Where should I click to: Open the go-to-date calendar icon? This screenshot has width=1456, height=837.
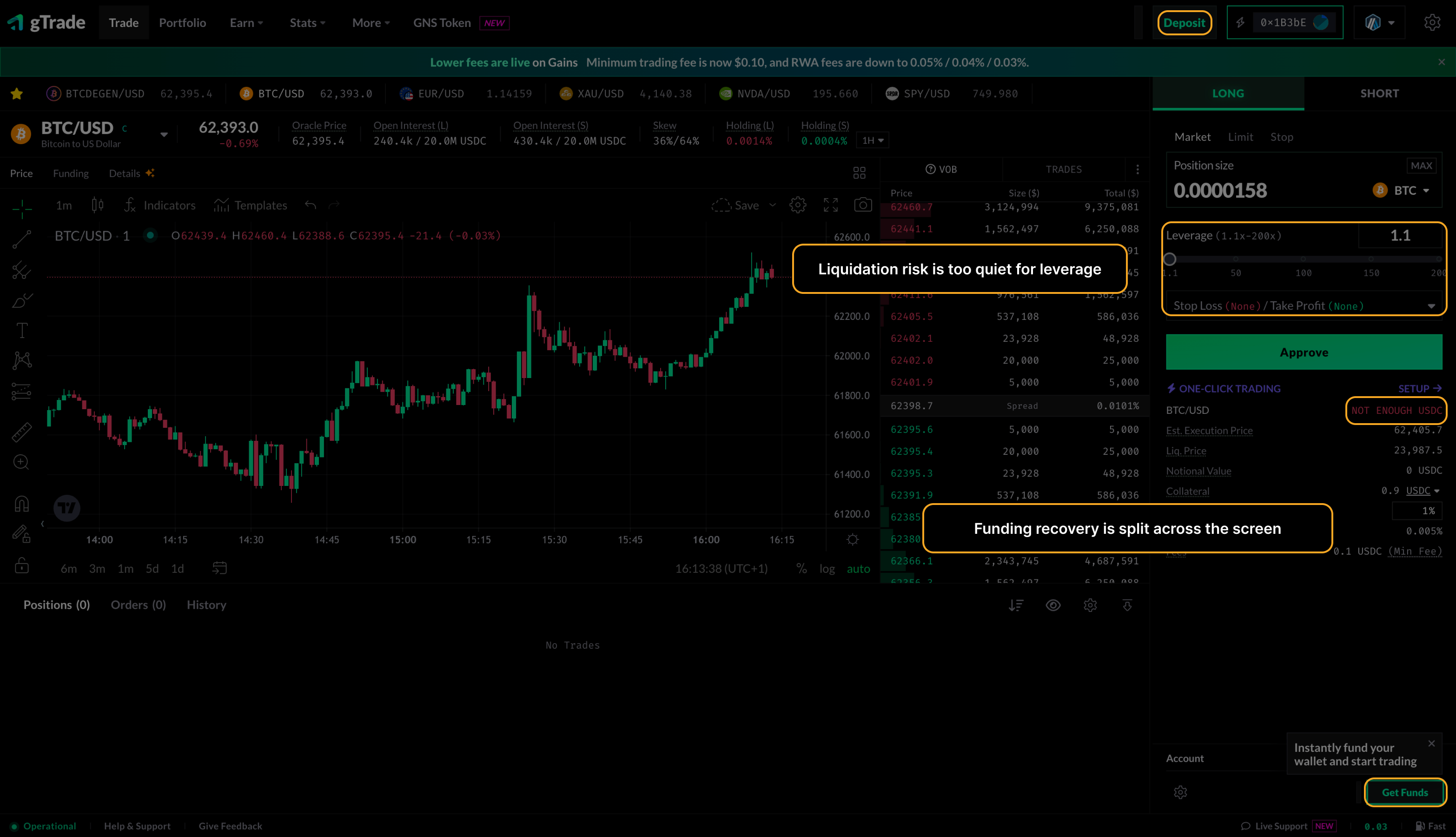(x=219, y=568)
